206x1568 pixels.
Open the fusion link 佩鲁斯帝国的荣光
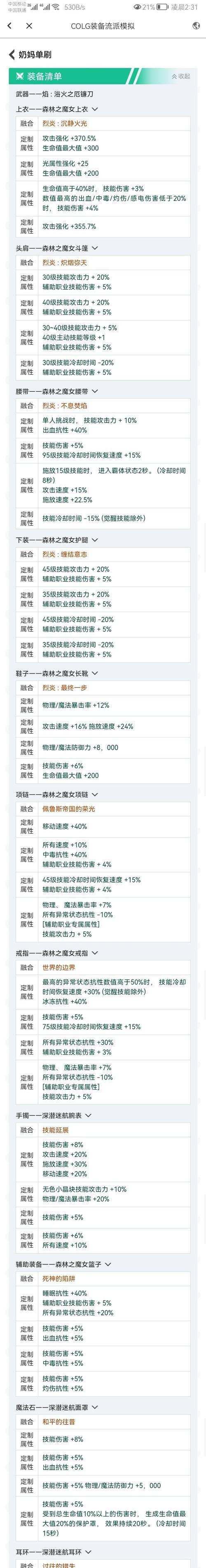[x=68, y=809]
